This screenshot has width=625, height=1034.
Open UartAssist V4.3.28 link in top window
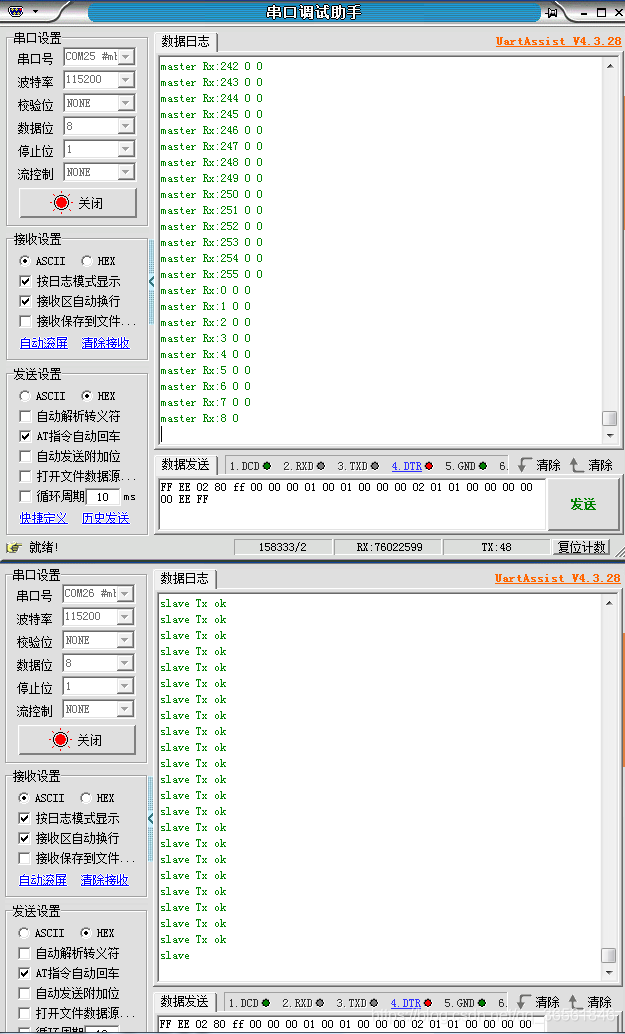pyautogui.click(x=558, y=42)
